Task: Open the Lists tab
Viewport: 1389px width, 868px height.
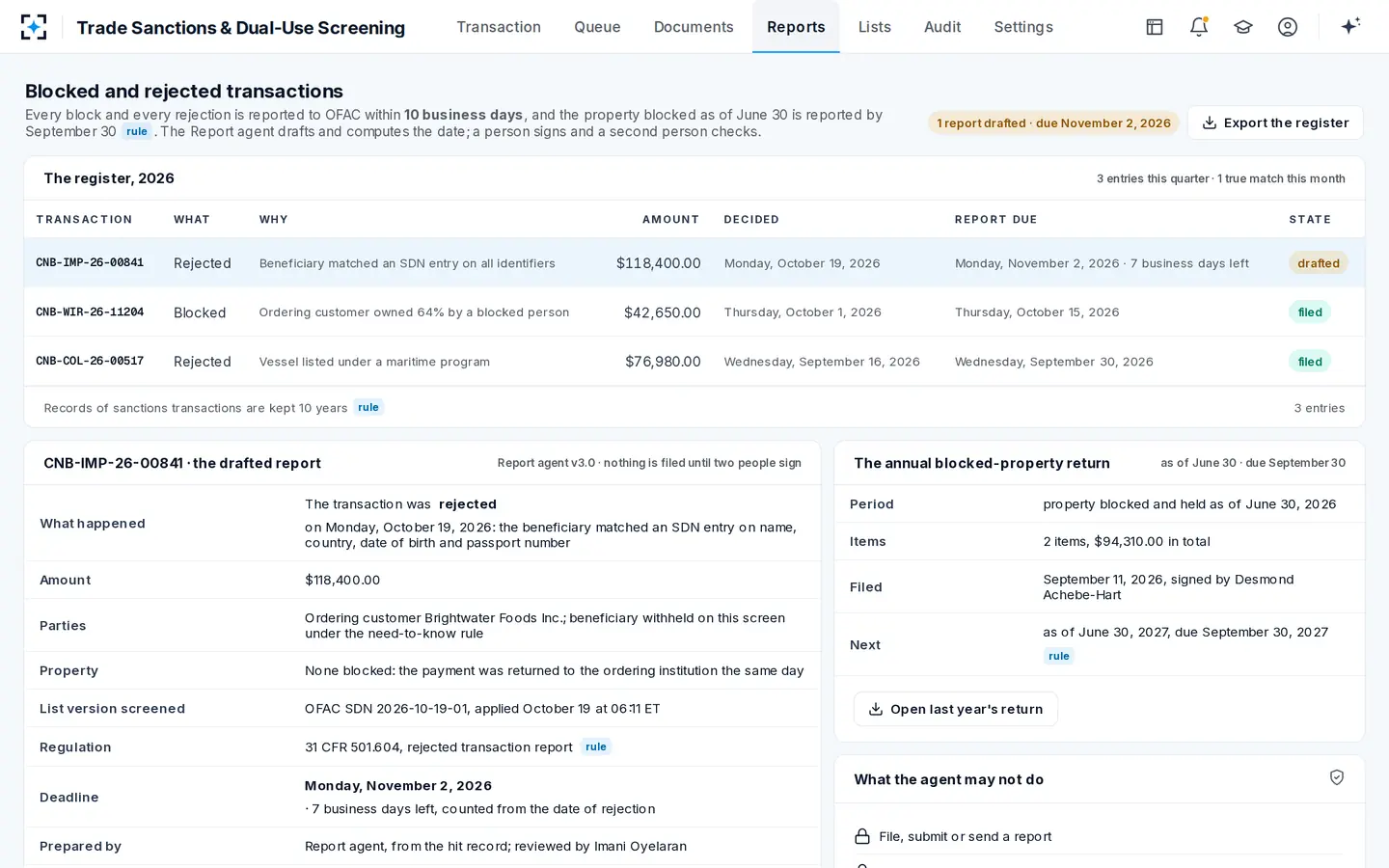Action: tap(875, 27)
